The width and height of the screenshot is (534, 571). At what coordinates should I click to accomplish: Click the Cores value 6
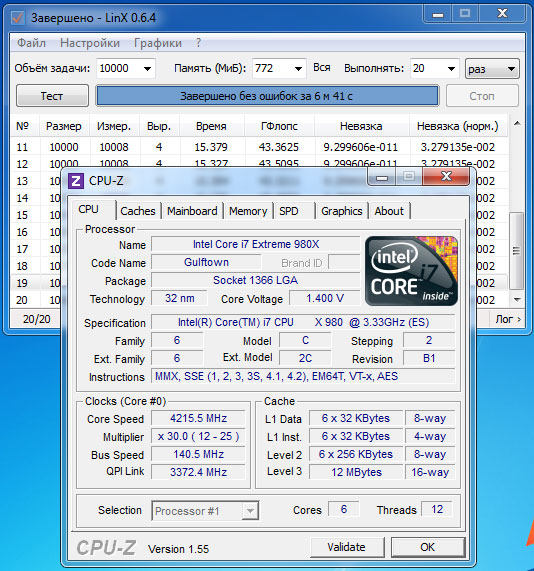coord(343,509)
